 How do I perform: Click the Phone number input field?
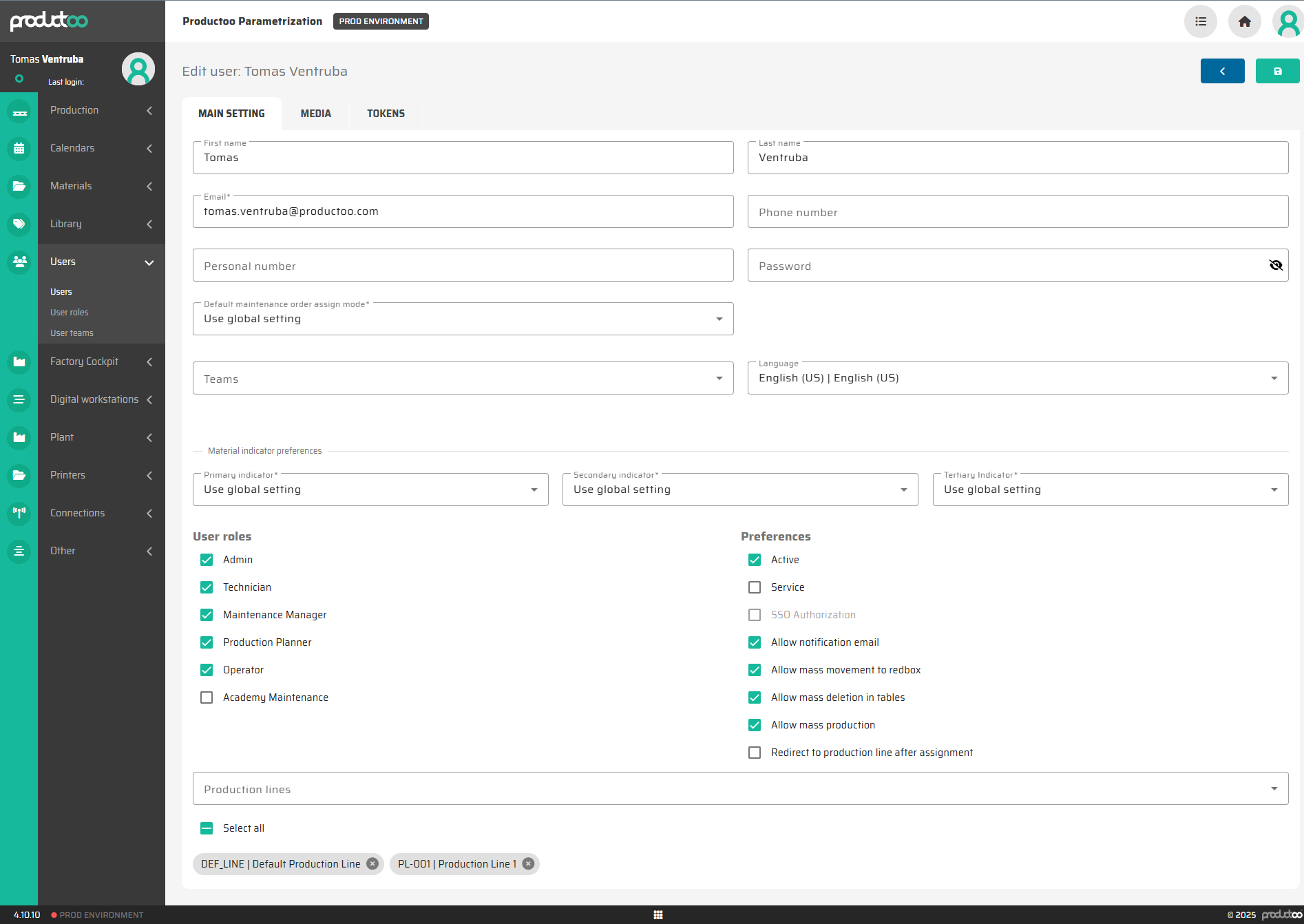(x=1017, y=212)
